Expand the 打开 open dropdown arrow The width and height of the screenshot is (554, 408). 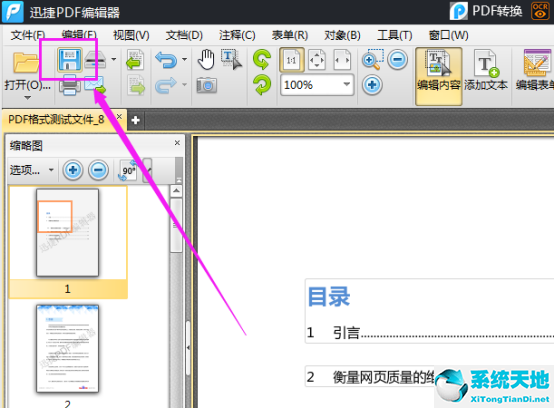28,97
